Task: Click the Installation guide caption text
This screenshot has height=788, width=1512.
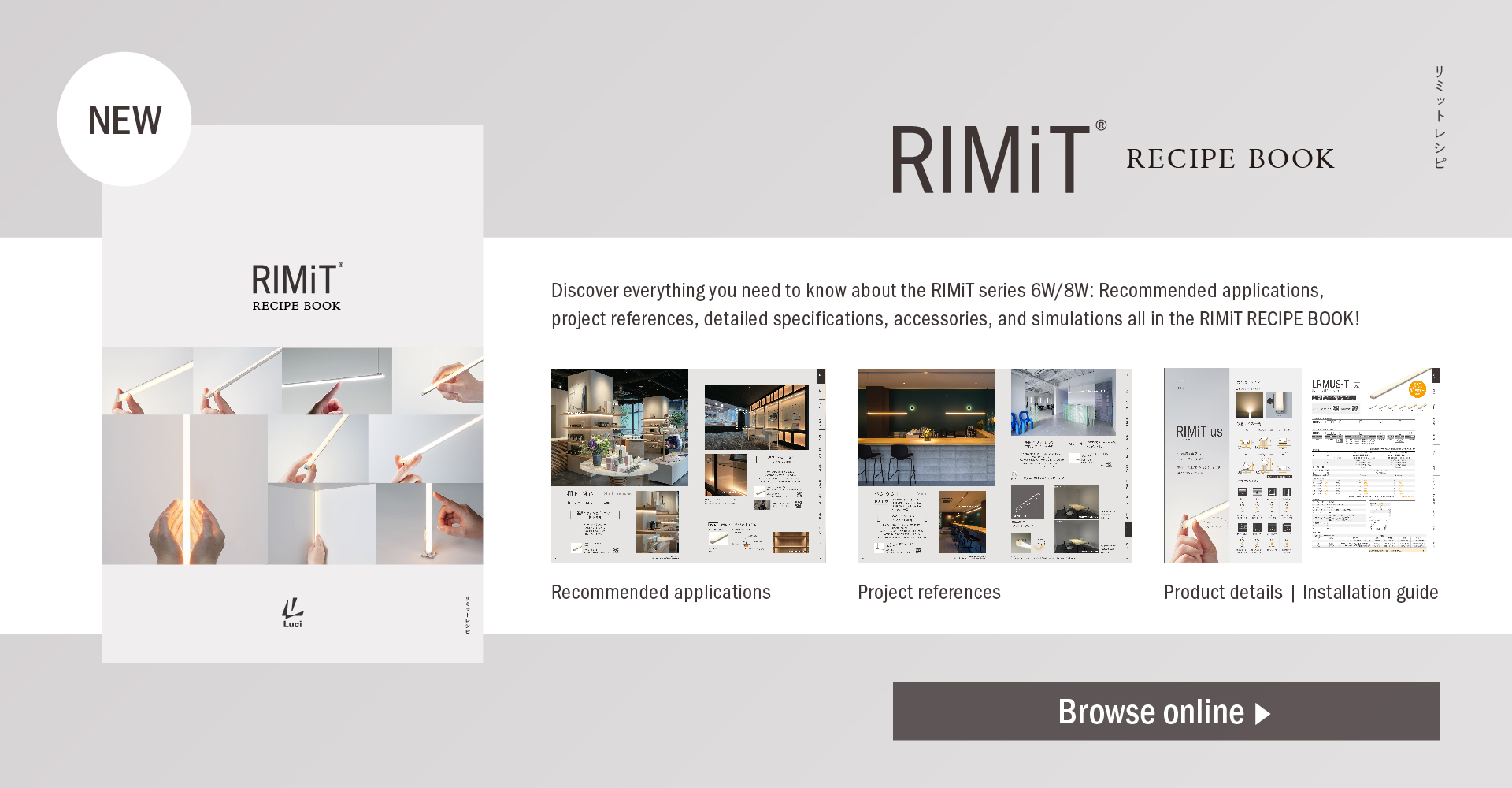Action: pos(1370,593)
